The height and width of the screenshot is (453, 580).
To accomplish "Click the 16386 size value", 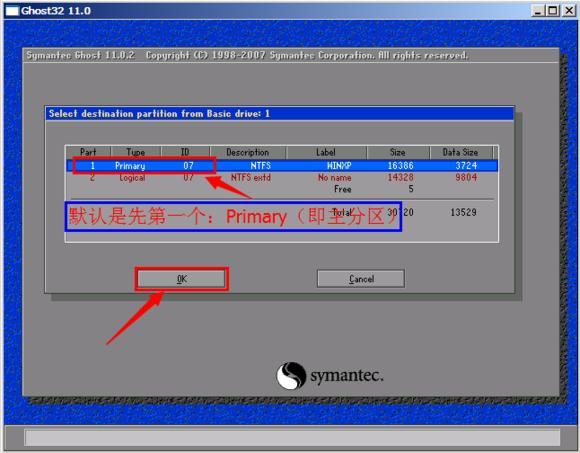I will [401, 166].
